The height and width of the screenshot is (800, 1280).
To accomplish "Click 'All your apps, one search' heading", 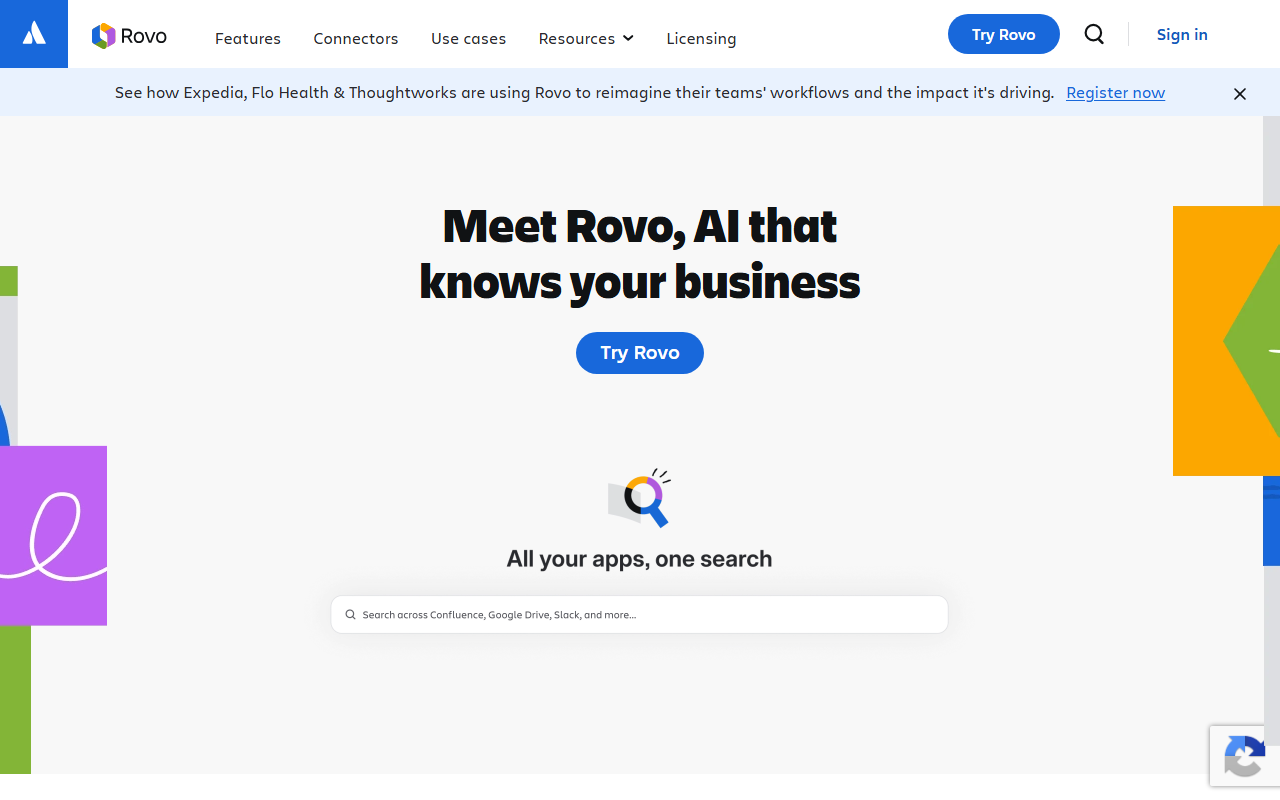I will pyautogui.click(x=640, y=558).
